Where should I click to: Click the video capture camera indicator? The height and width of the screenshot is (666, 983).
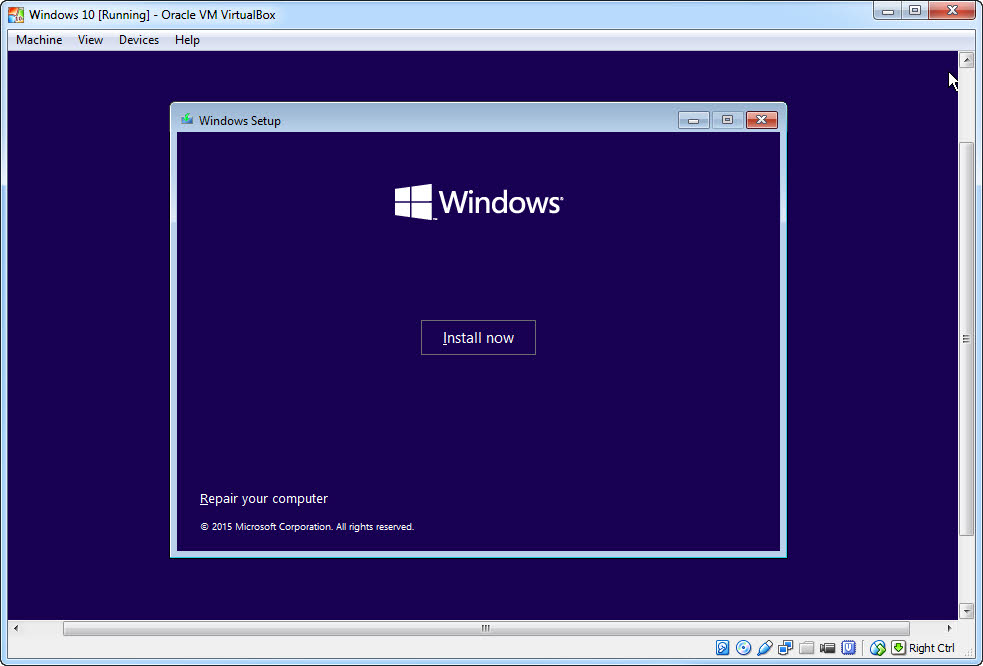(x=828, y=648)
